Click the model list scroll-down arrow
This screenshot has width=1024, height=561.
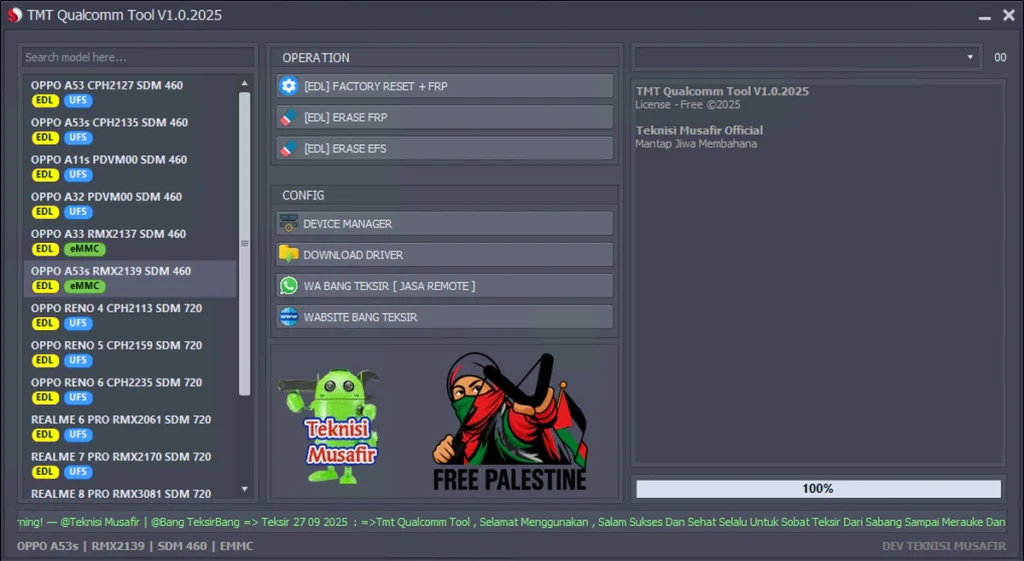point(245,489)
